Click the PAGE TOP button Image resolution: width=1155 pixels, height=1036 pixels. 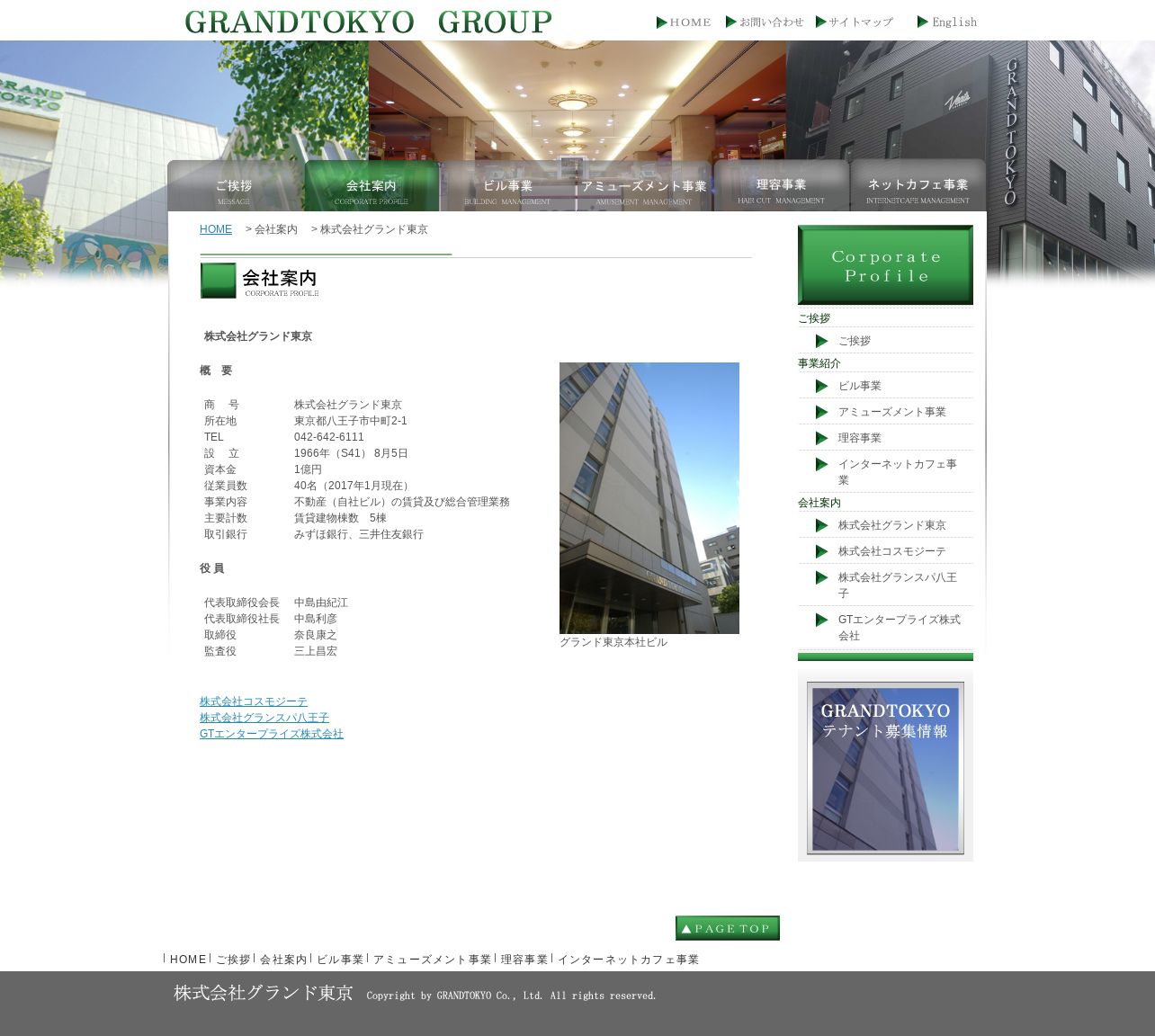(x=728, y=928)
